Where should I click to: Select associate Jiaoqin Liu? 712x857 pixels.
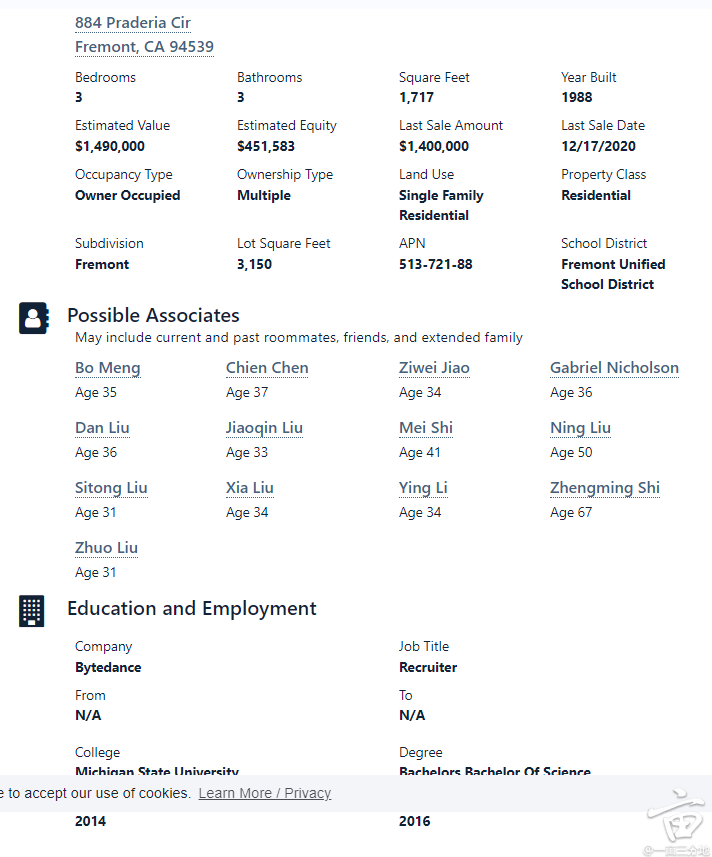(264, 428)
